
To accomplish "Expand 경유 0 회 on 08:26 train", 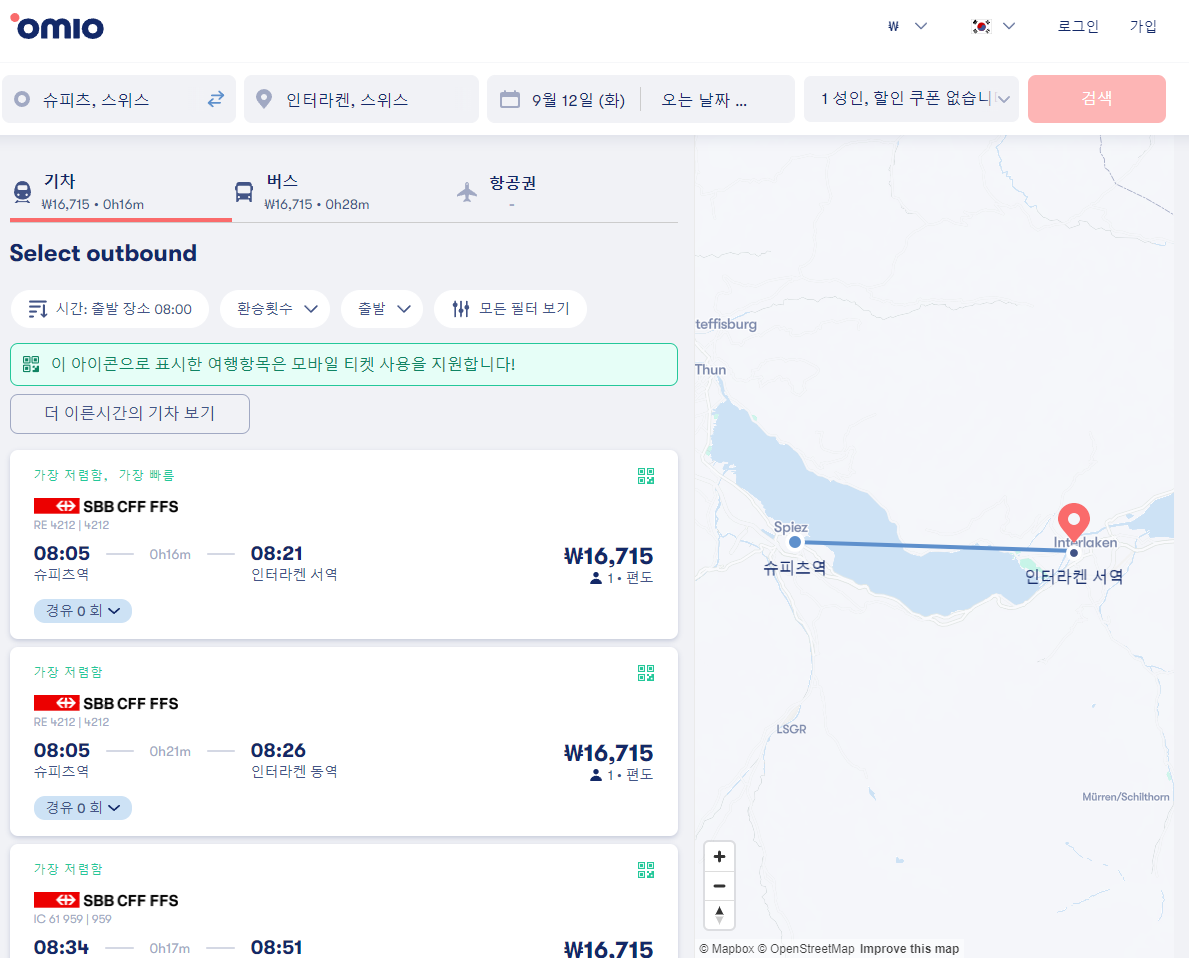I will [83, 808].
